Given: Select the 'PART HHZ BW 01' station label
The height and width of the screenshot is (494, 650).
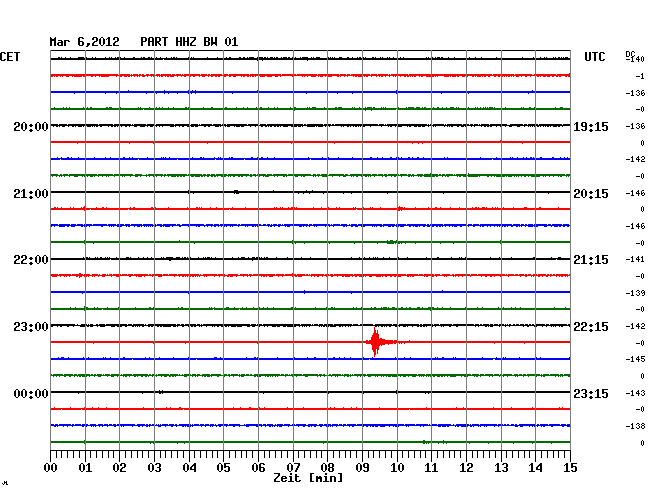Looking at the screenshot, I should pyautogui.click(x=189, y=41).
